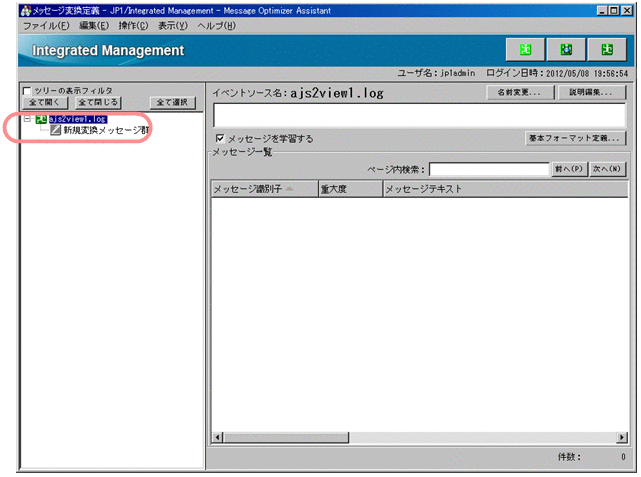Open the ファイル(F) menu
The height and width of the screenshot is (477, 641).
[46, 26]
